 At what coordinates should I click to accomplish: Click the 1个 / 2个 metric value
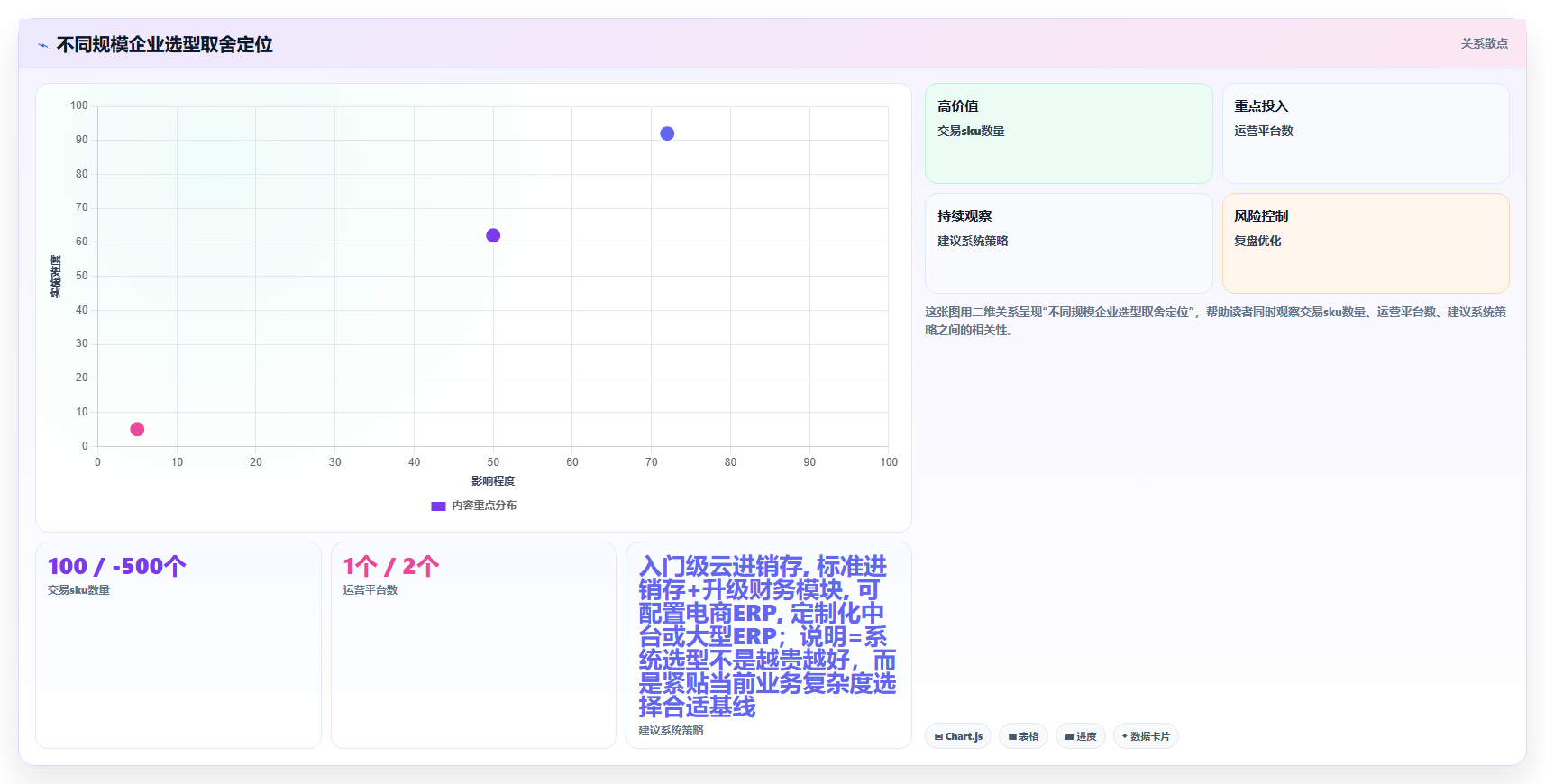pyautogui.click(x=391, y=567)
